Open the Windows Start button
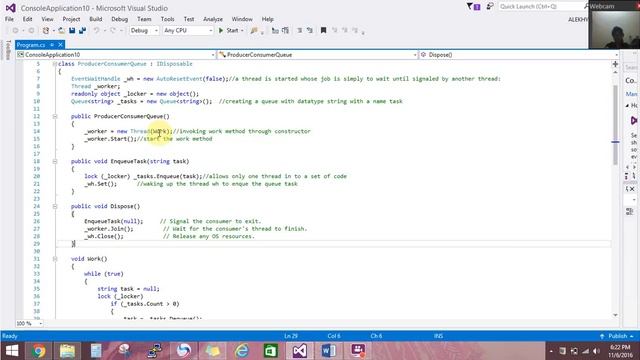Screen dimensions: 640x360 (x=12, y=351)
